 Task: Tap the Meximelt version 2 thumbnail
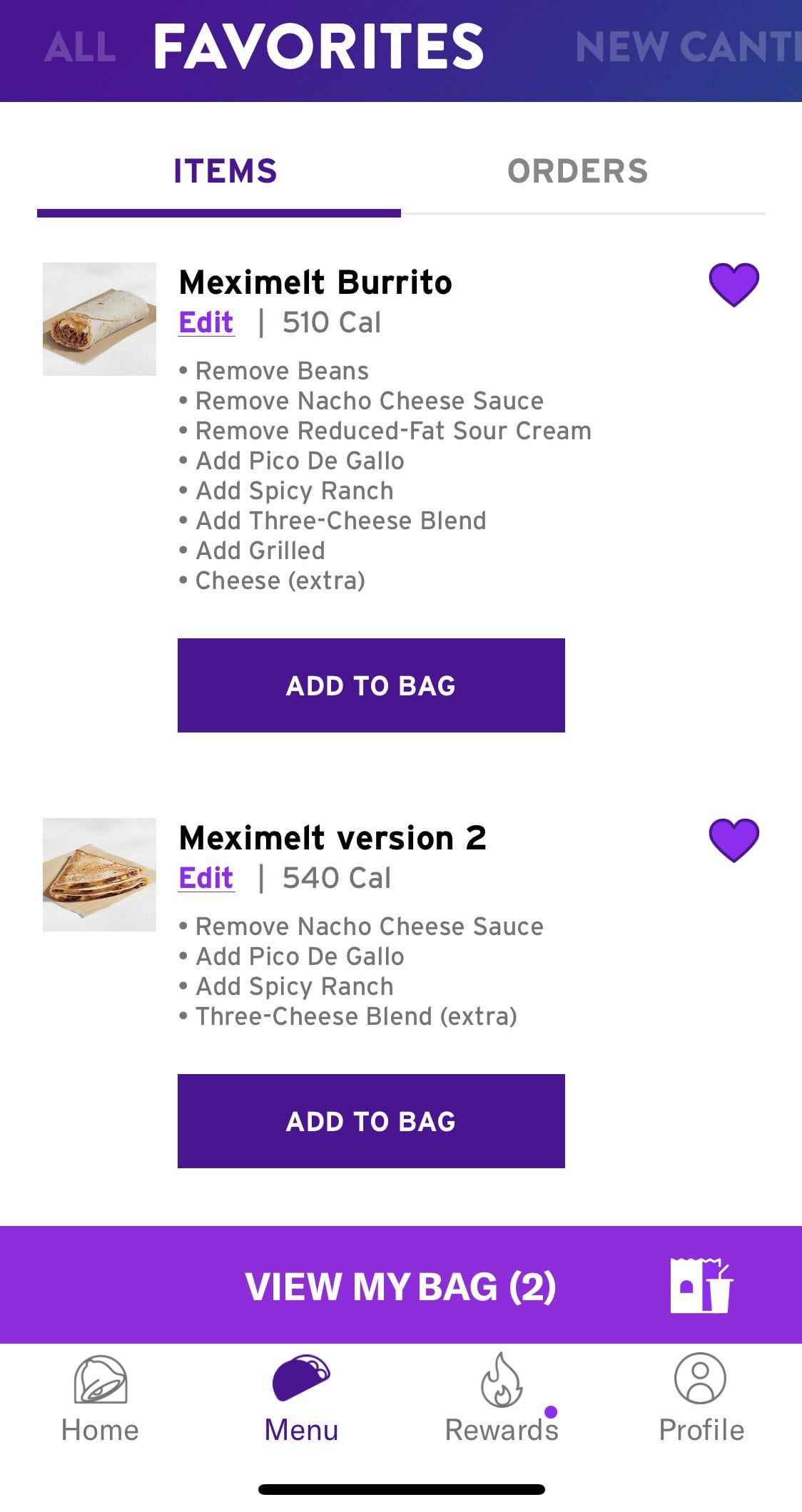(x=99, y=874)
